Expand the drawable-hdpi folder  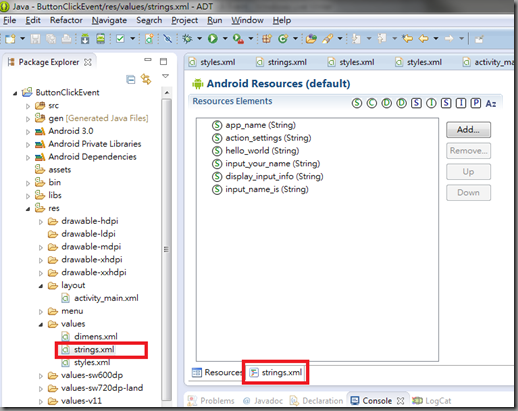pyautogui.click(x=41, y=222)
